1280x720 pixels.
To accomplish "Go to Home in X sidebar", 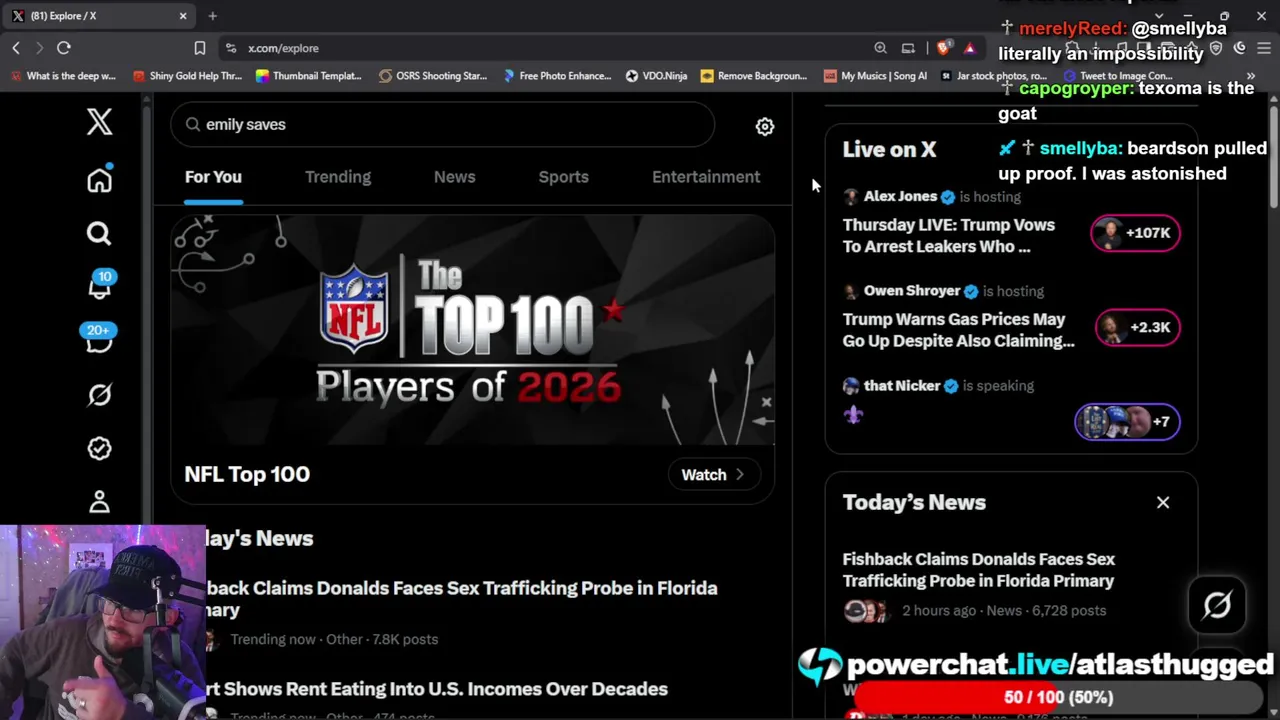I will 99,180.
